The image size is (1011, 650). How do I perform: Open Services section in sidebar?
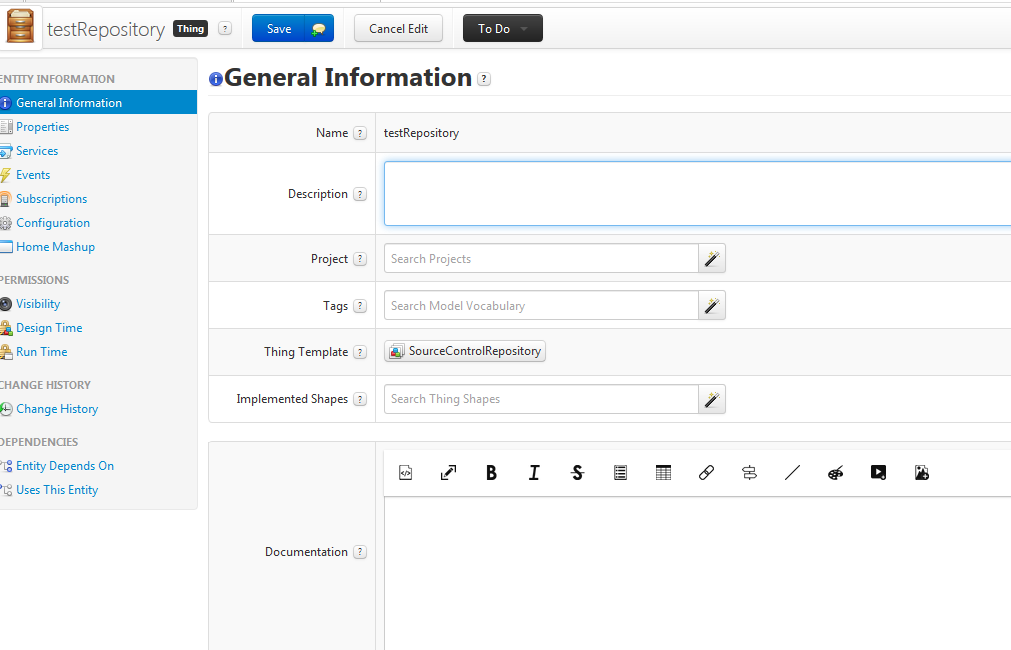(x=37, y=151)
